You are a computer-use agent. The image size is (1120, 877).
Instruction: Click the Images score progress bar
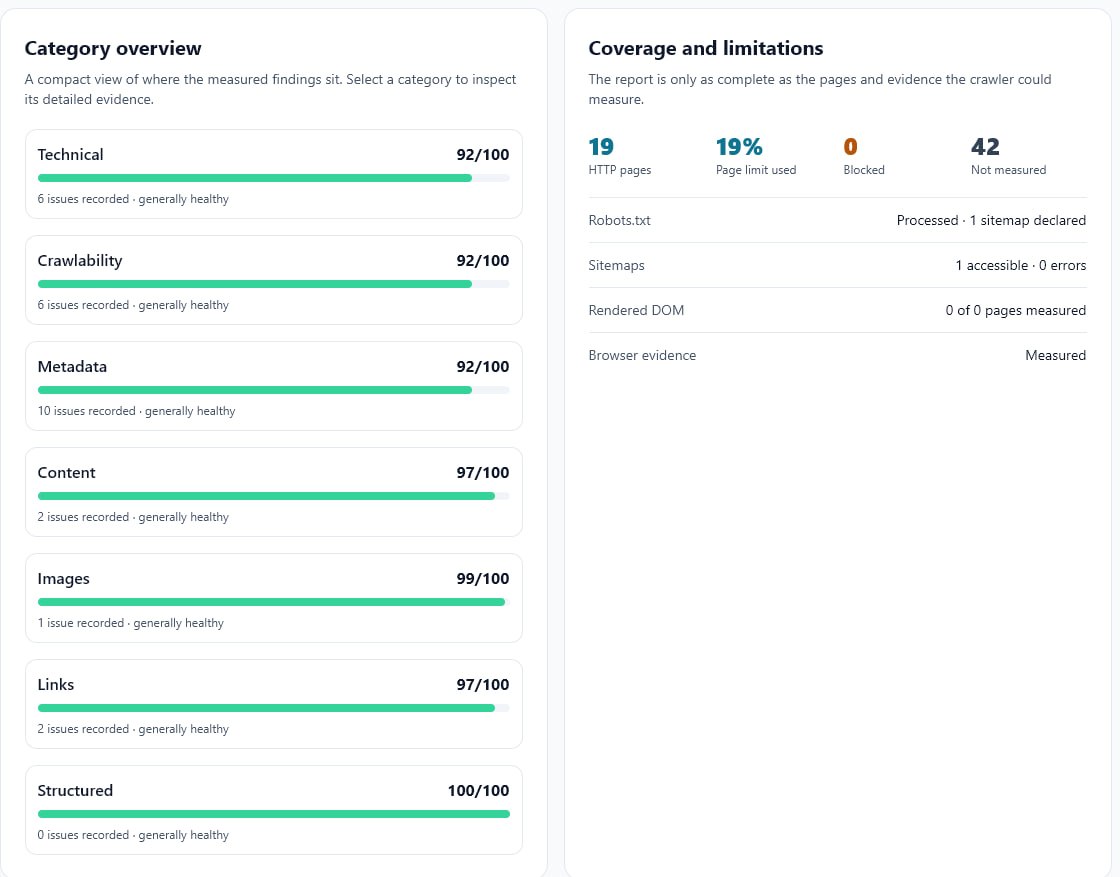[274, 602]
